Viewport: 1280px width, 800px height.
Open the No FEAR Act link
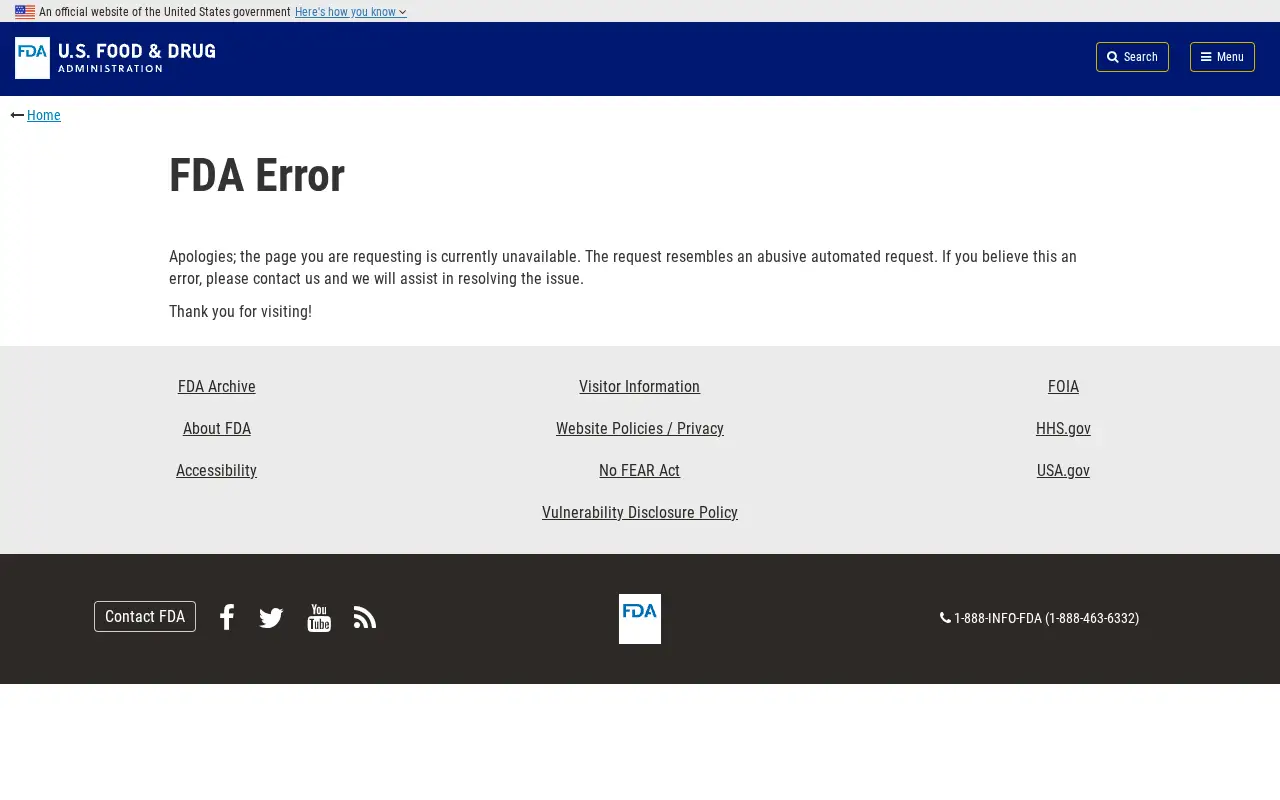[x=640, y=471]
